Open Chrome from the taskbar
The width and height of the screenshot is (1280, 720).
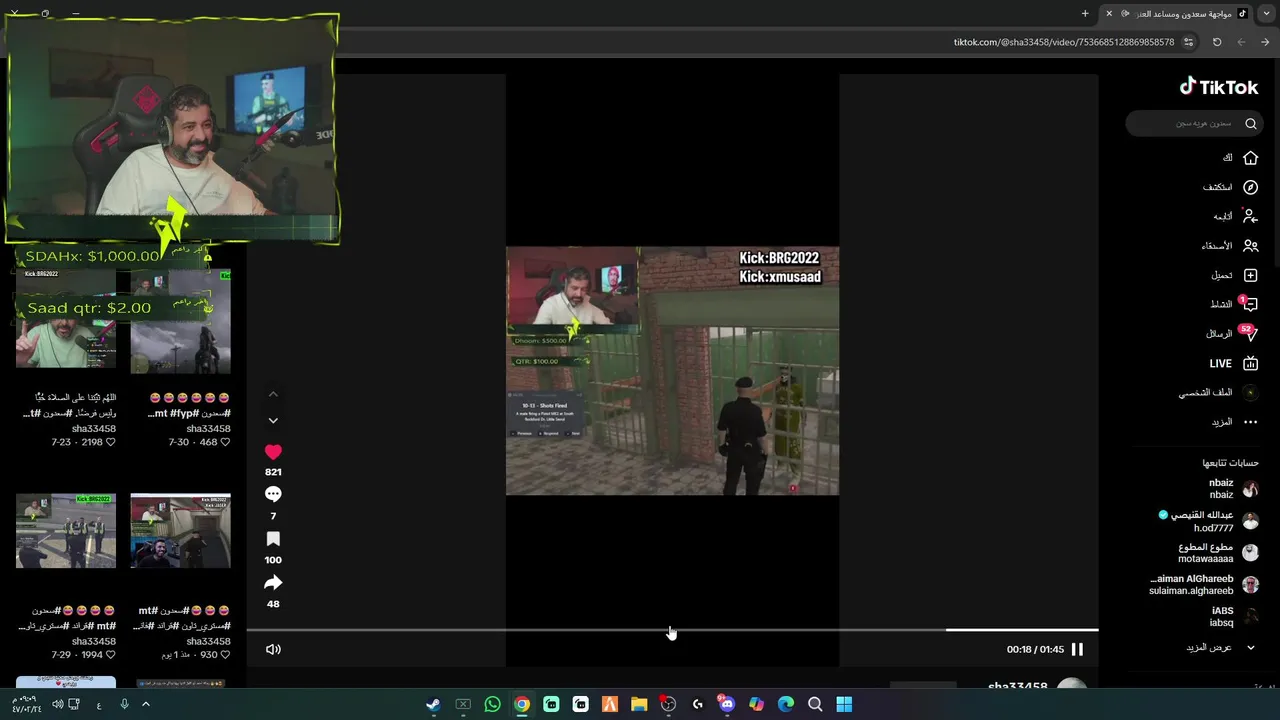pos(522,704)
